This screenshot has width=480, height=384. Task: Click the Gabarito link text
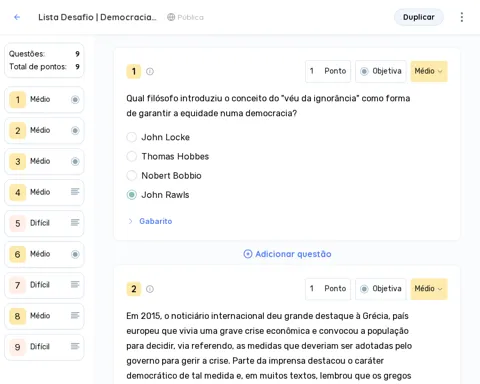156,221
